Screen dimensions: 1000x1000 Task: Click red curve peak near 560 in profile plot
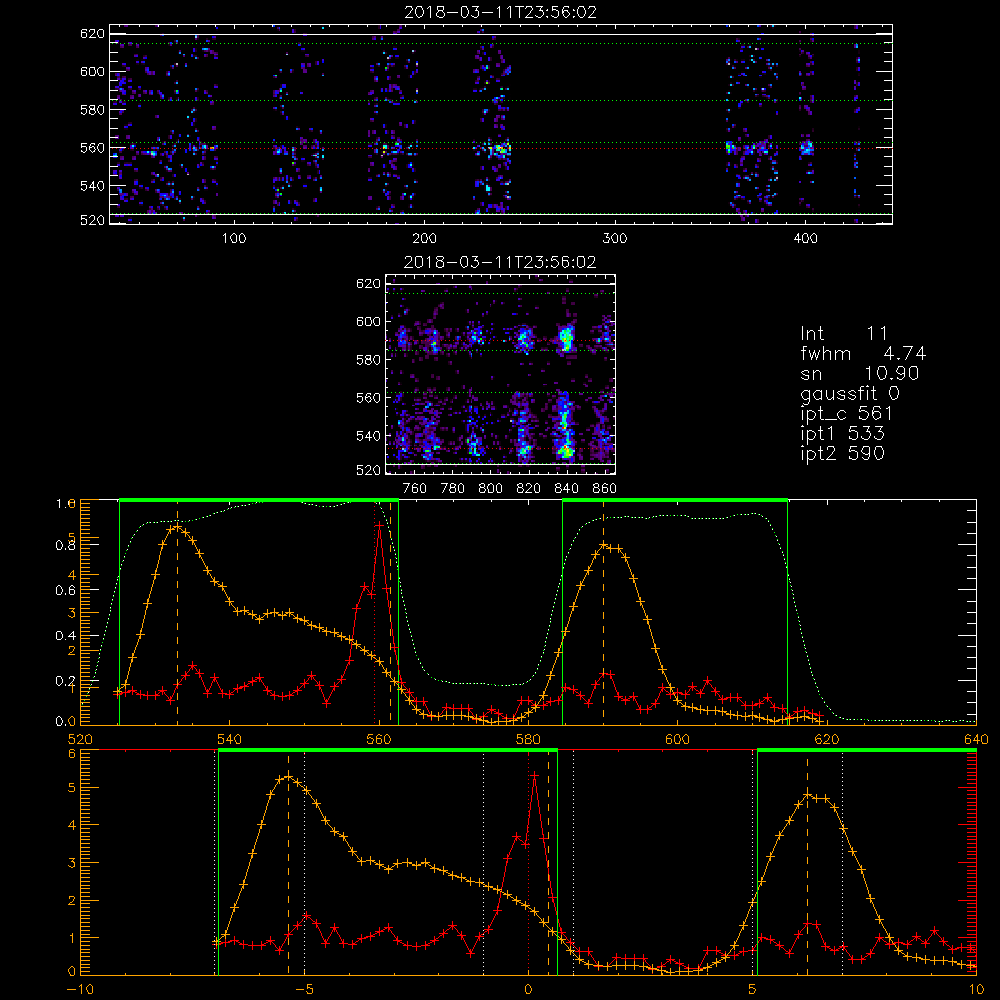(x=379, y=524)
